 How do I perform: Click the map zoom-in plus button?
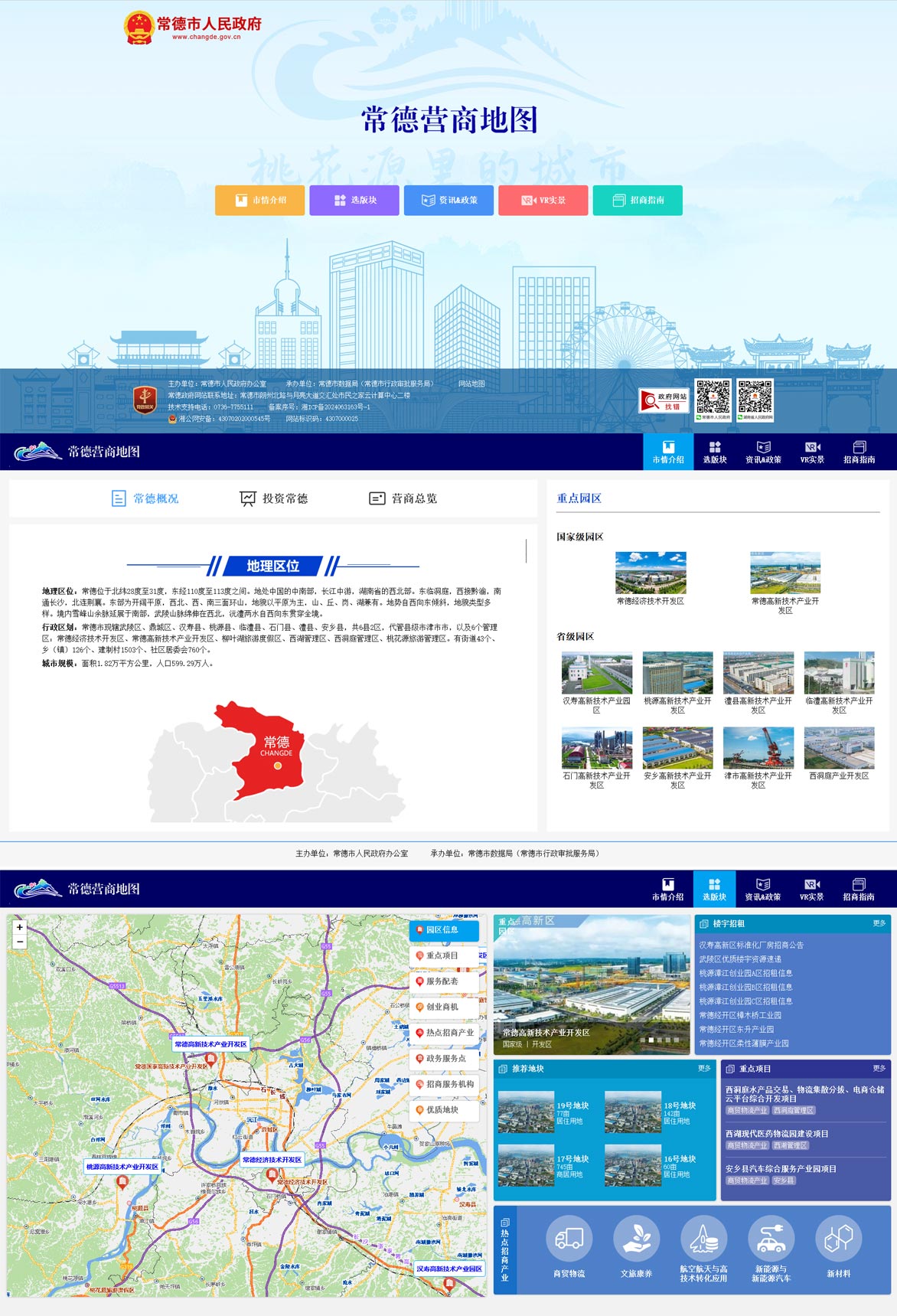(x=20, y=927)
